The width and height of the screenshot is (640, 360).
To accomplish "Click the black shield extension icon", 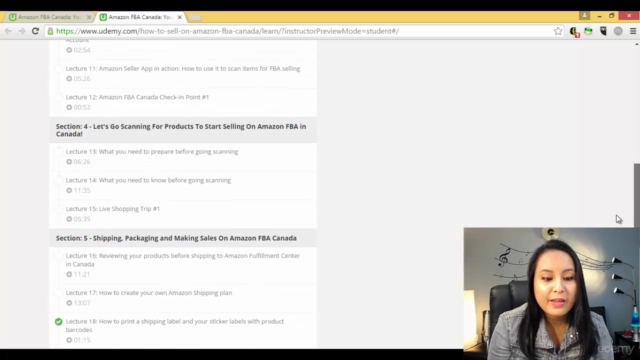I will pos(603,31).
